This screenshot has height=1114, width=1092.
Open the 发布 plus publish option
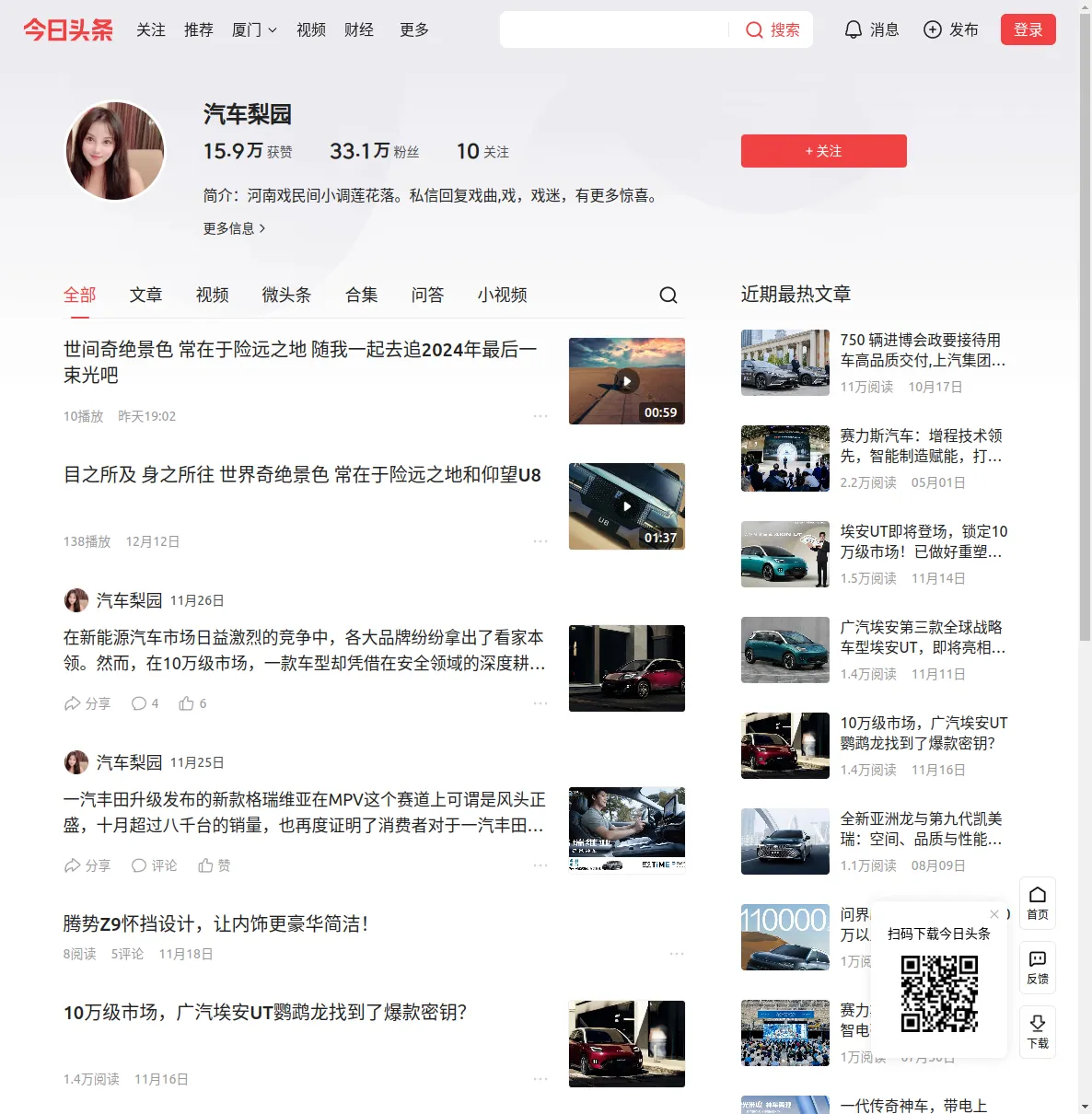point(950,29)
